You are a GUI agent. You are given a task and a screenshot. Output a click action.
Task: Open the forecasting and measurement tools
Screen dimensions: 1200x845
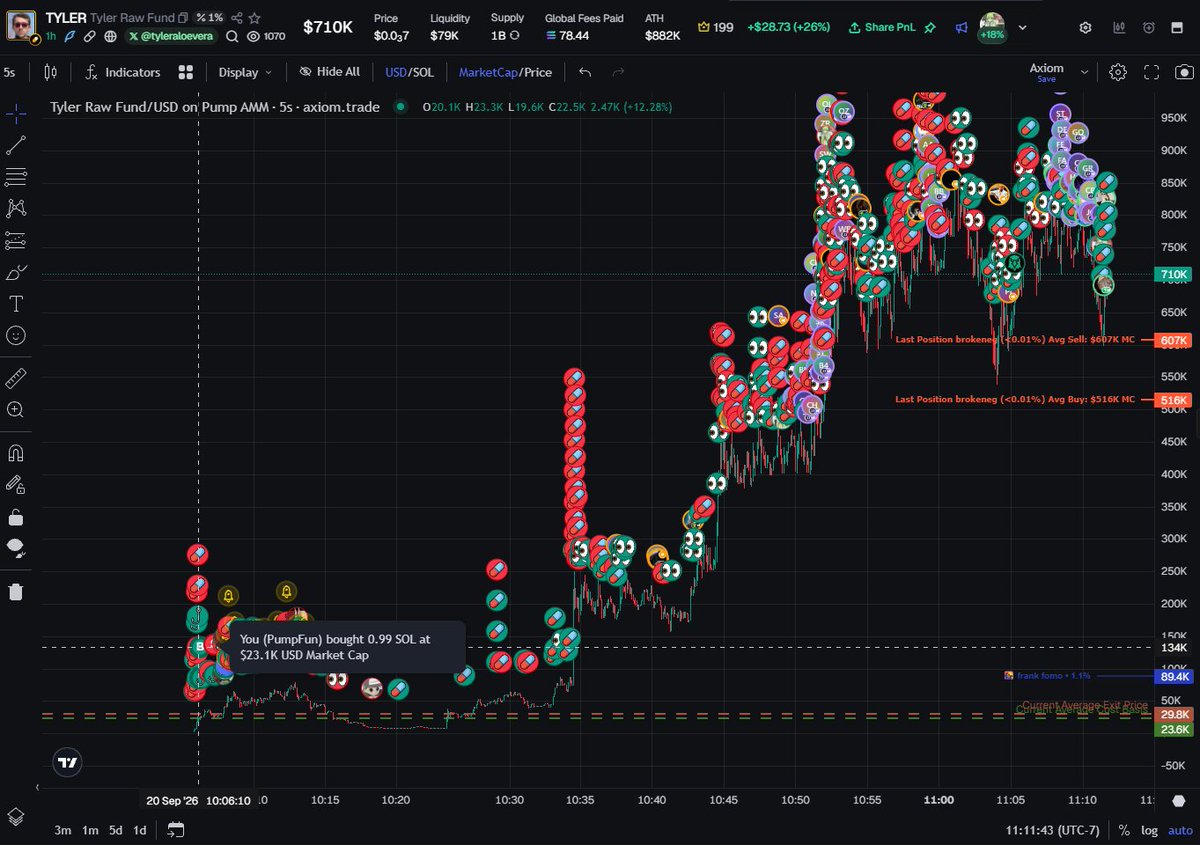click(16, 240)
